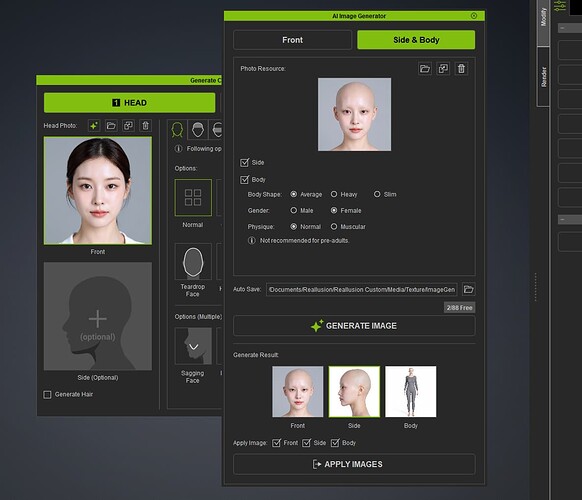Click the AI generate sparkle icon beside Head Photo
Screen dimensions: 582x500
coord(94,126)
